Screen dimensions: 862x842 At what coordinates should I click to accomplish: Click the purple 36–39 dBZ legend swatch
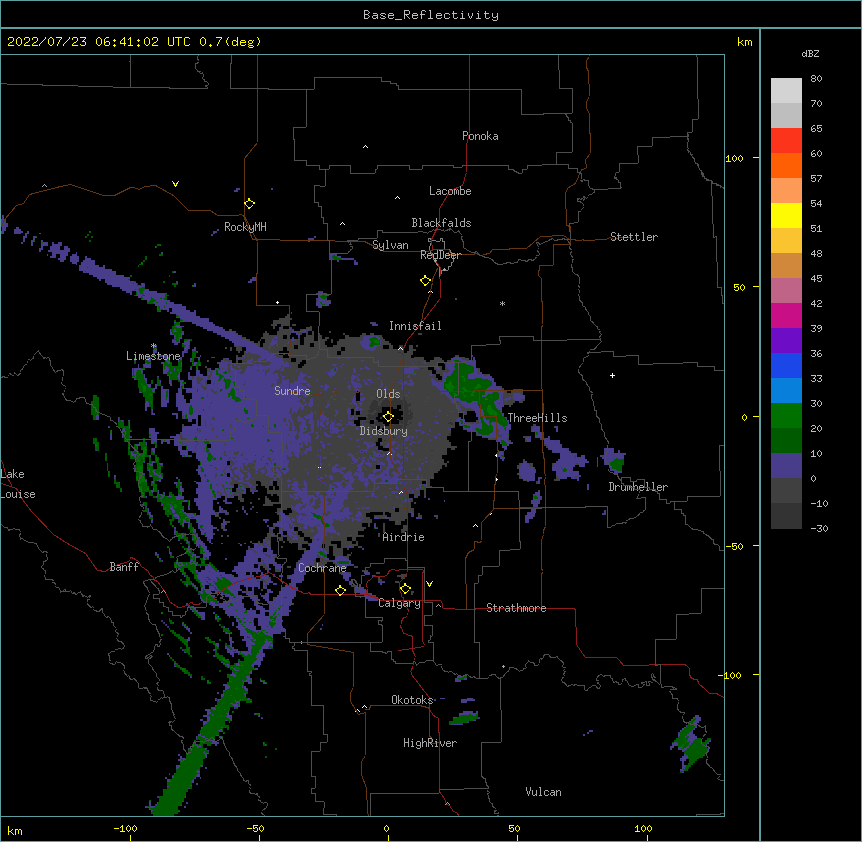786,340
